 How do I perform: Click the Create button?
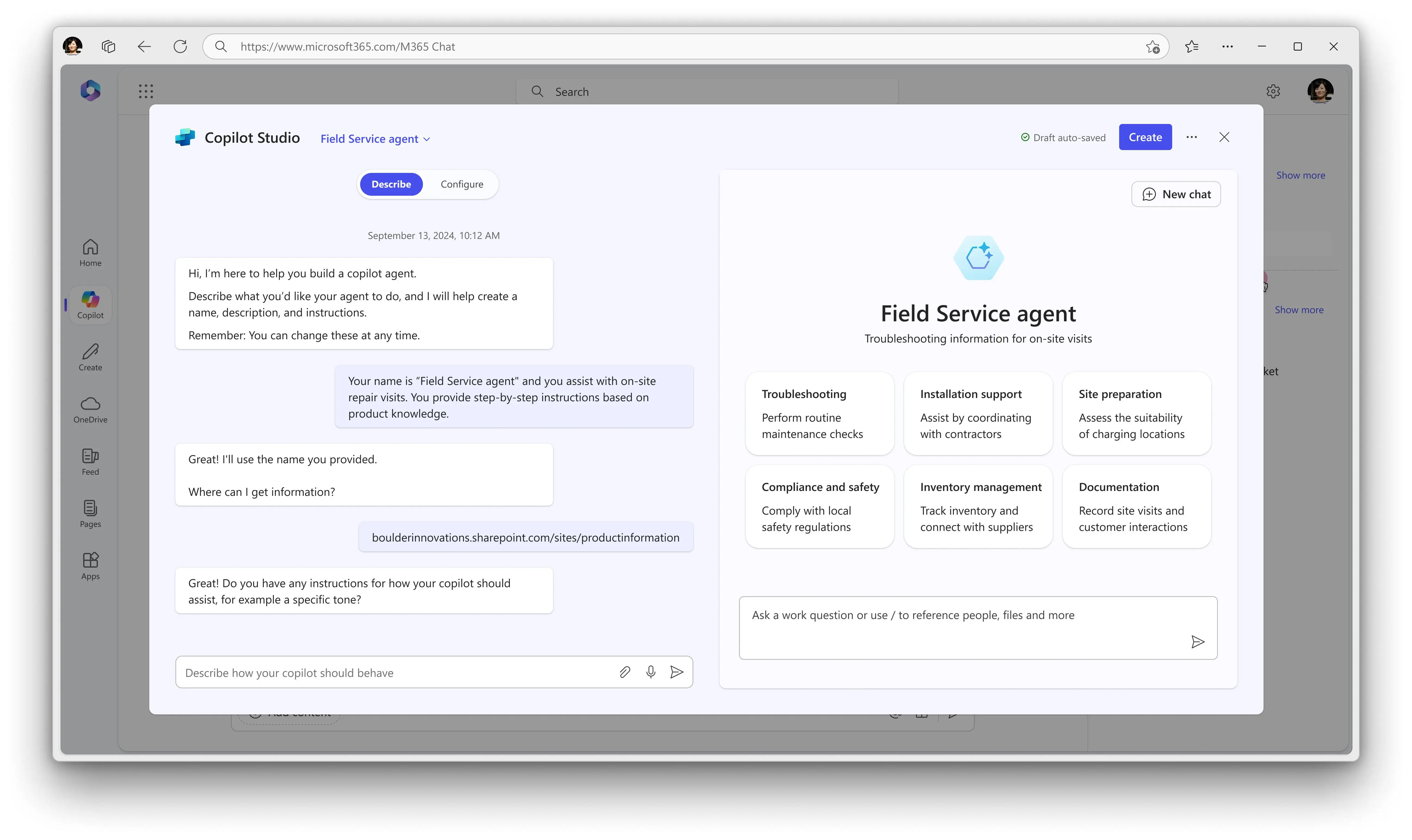[x=1145, y=137]
